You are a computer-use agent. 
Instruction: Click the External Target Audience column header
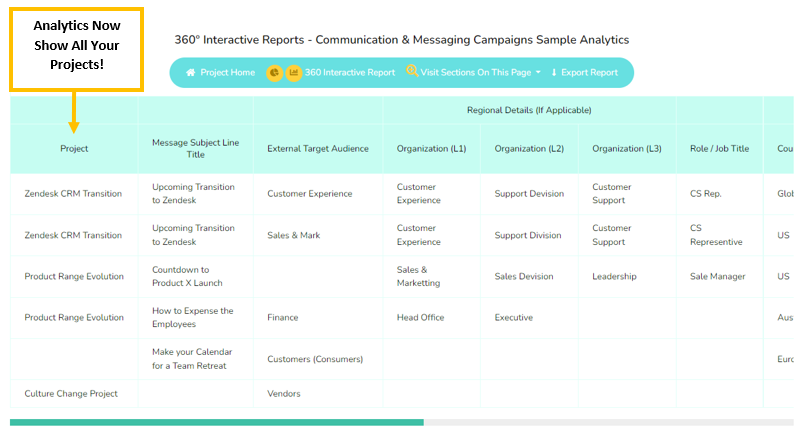[x=318, y=148]
